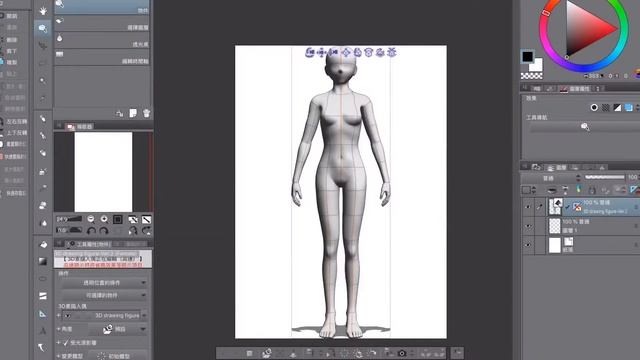
Task: Switch to the Layer Property tab
Action: pyautogui.click(x=576, y=89)
